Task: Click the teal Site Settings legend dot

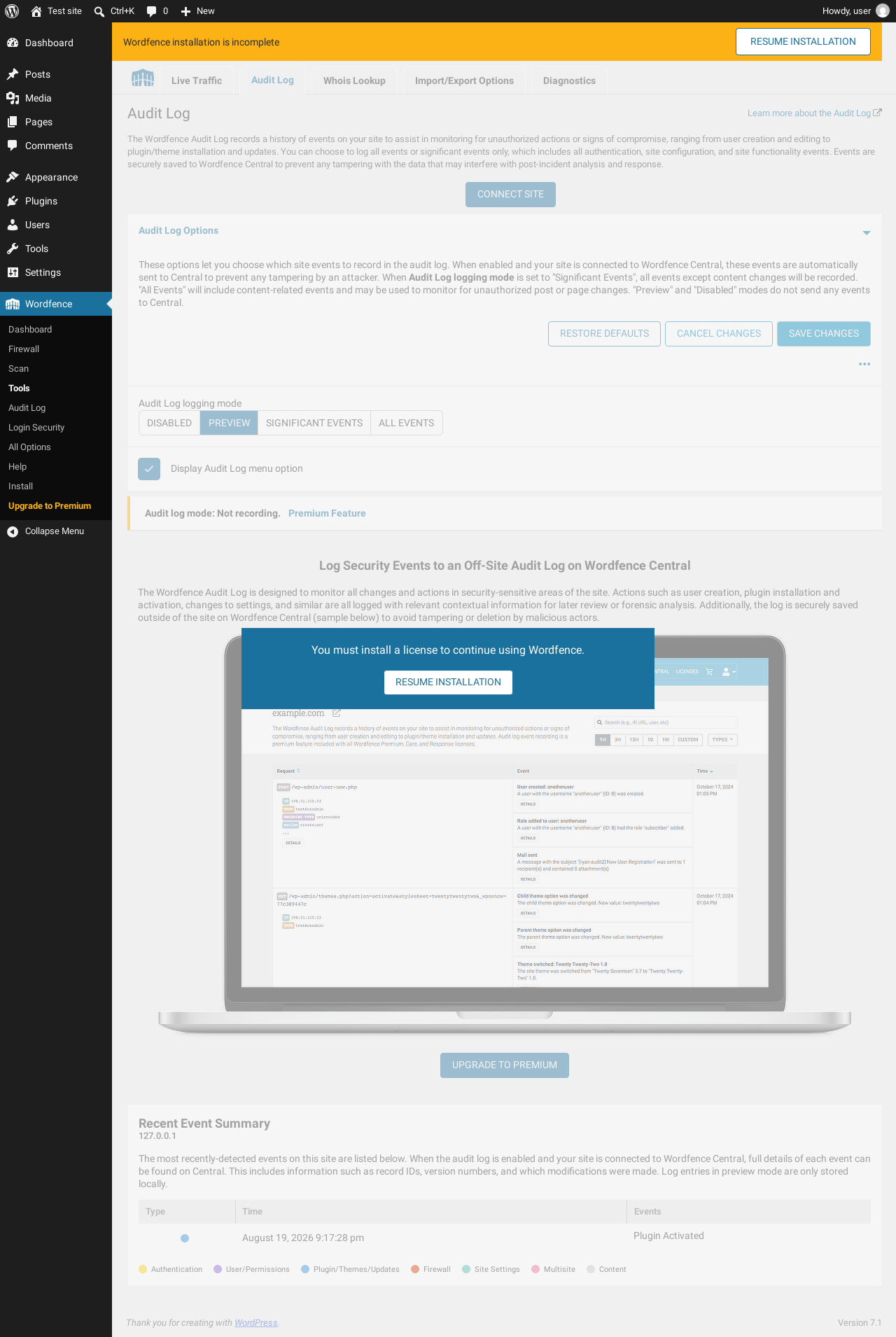Action: (466, 1269)
